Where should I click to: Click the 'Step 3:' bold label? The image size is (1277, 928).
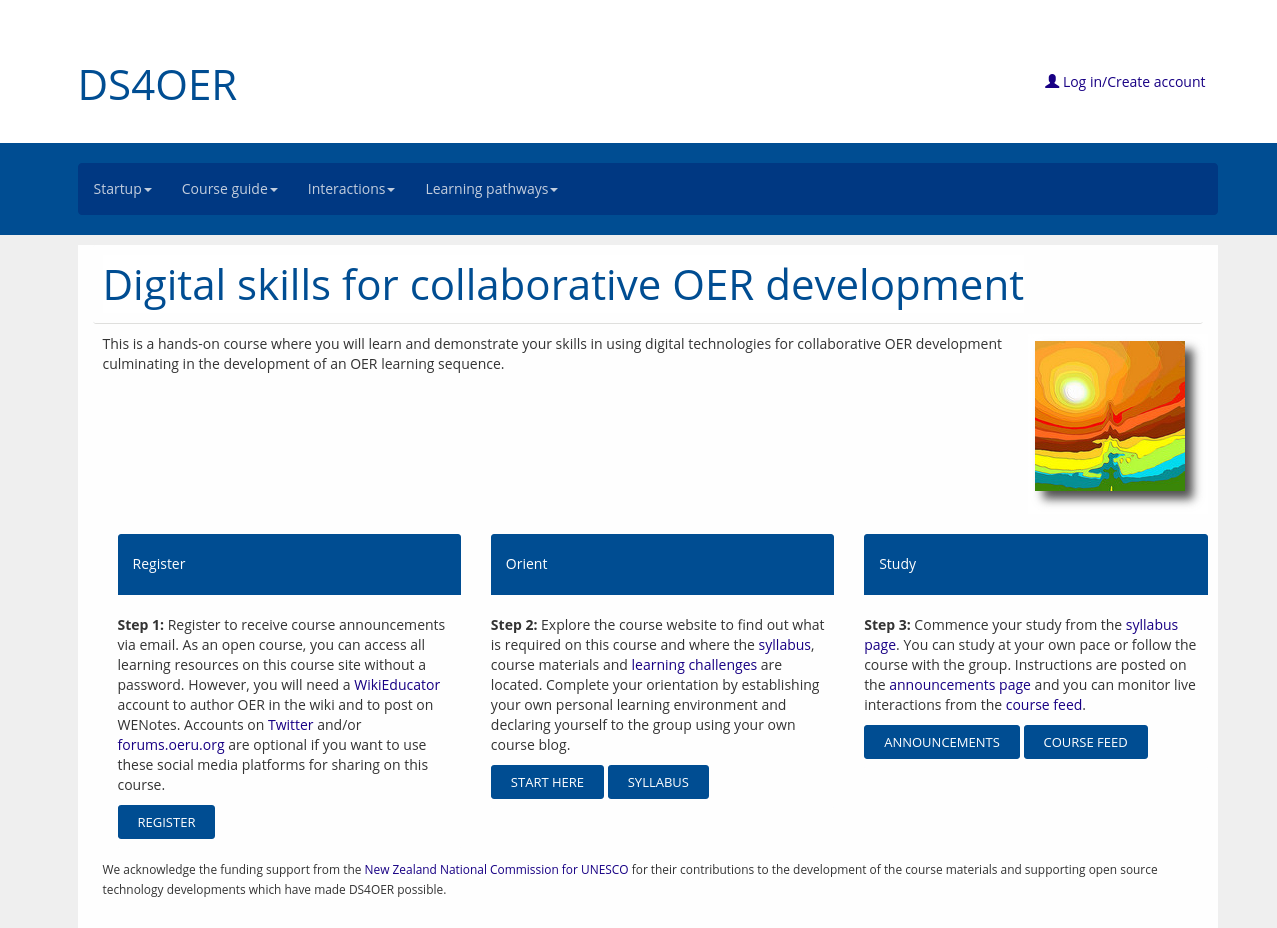click(x=887, y=625)
